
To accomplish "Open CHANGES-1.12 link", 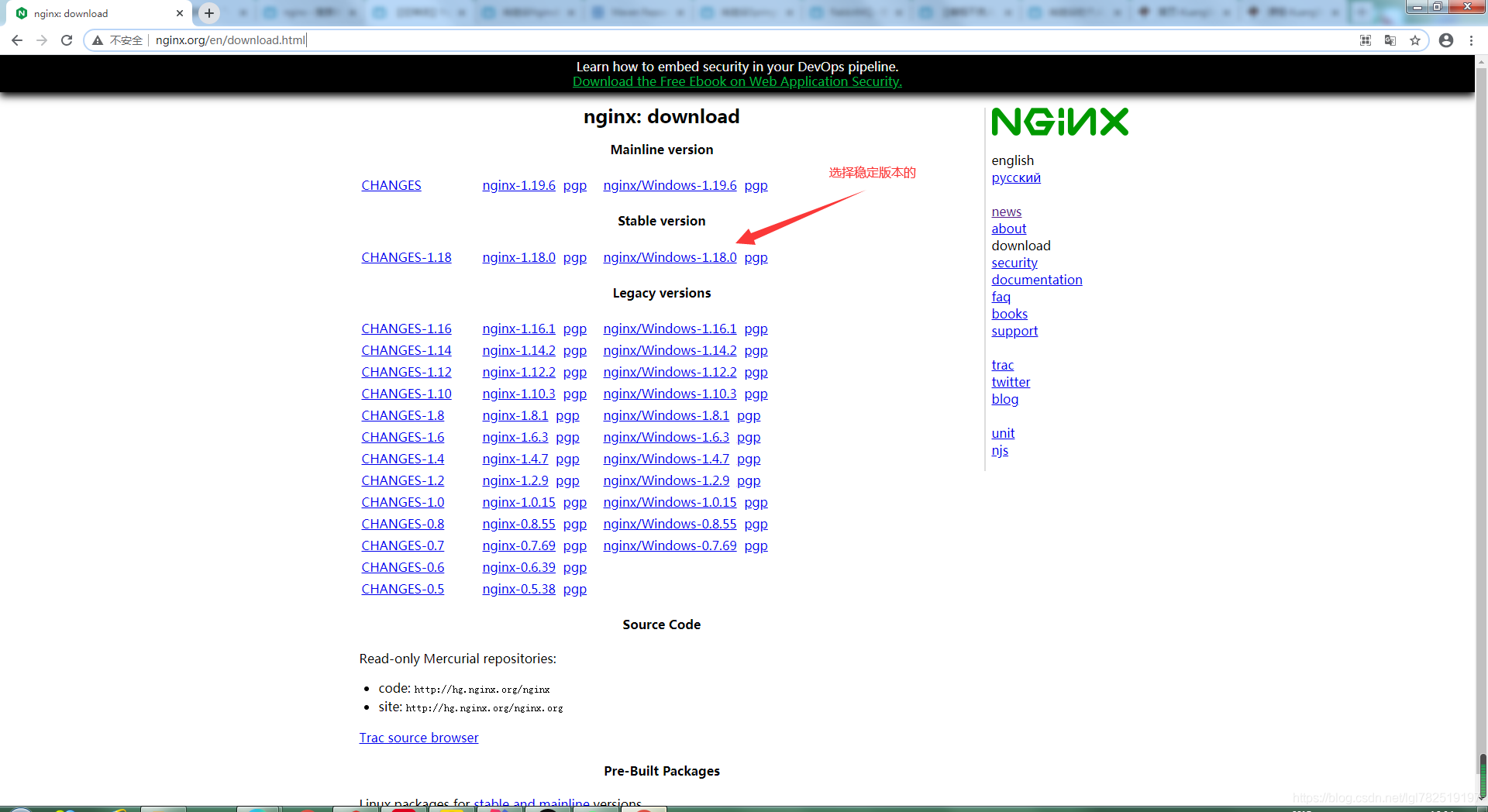I will click(x=406, y=372).
